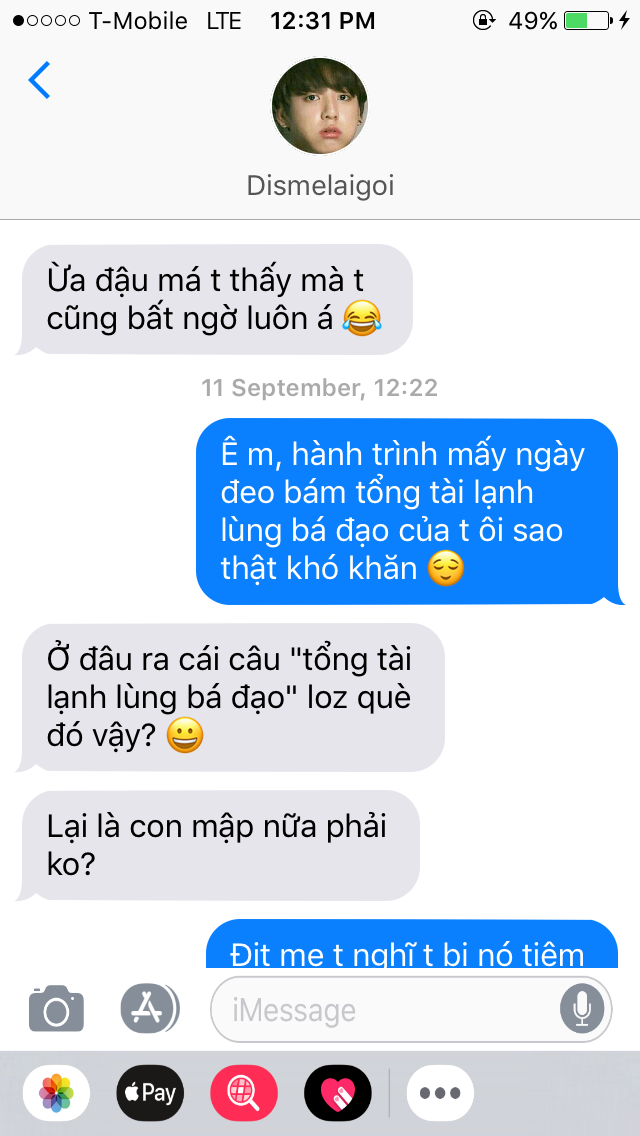The height and width of the screenshot is (1136, 640).
Task: Tap the 12:31 PM status bar clock
Action: pos(323,21)
